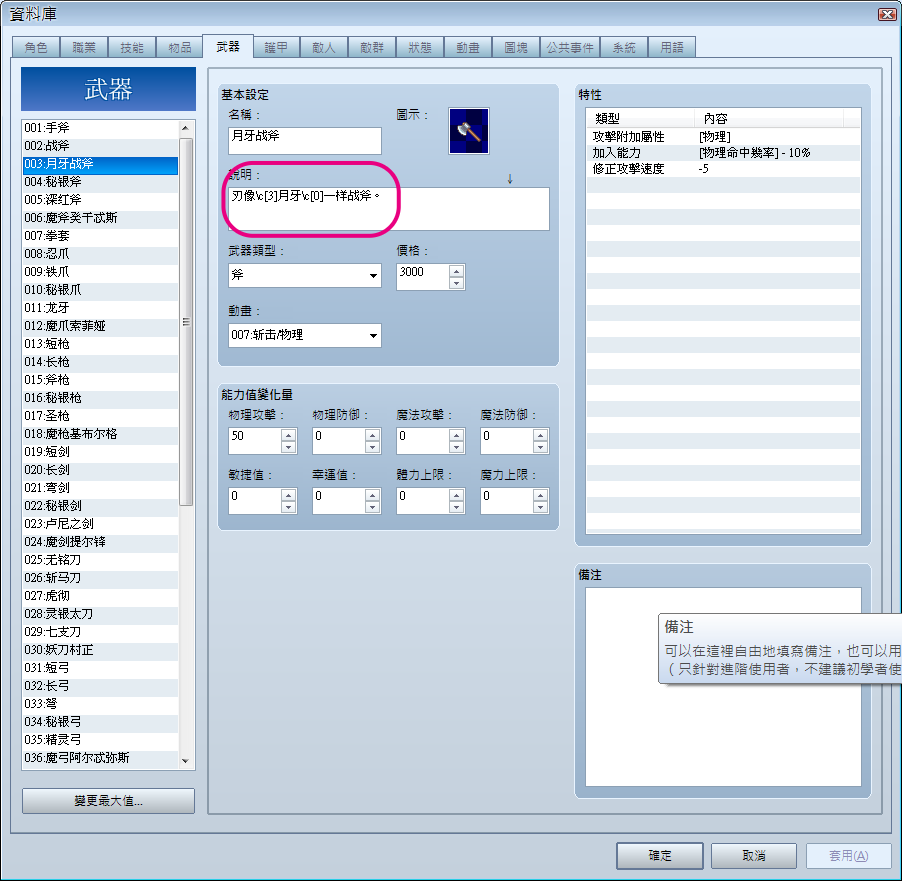Close the 資料庫 window
The width and height of the screenshot is (902, 881).
pyautogui.click(x=887, y=14)
